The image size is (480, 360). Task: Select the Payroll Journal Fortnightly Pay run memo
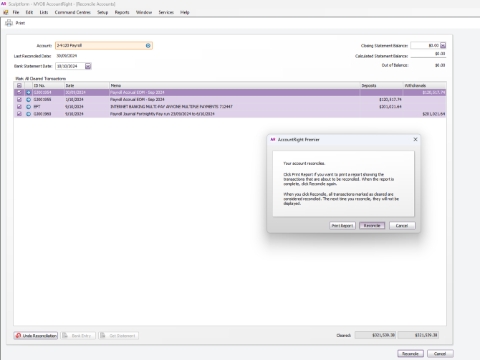coord(235,114)
